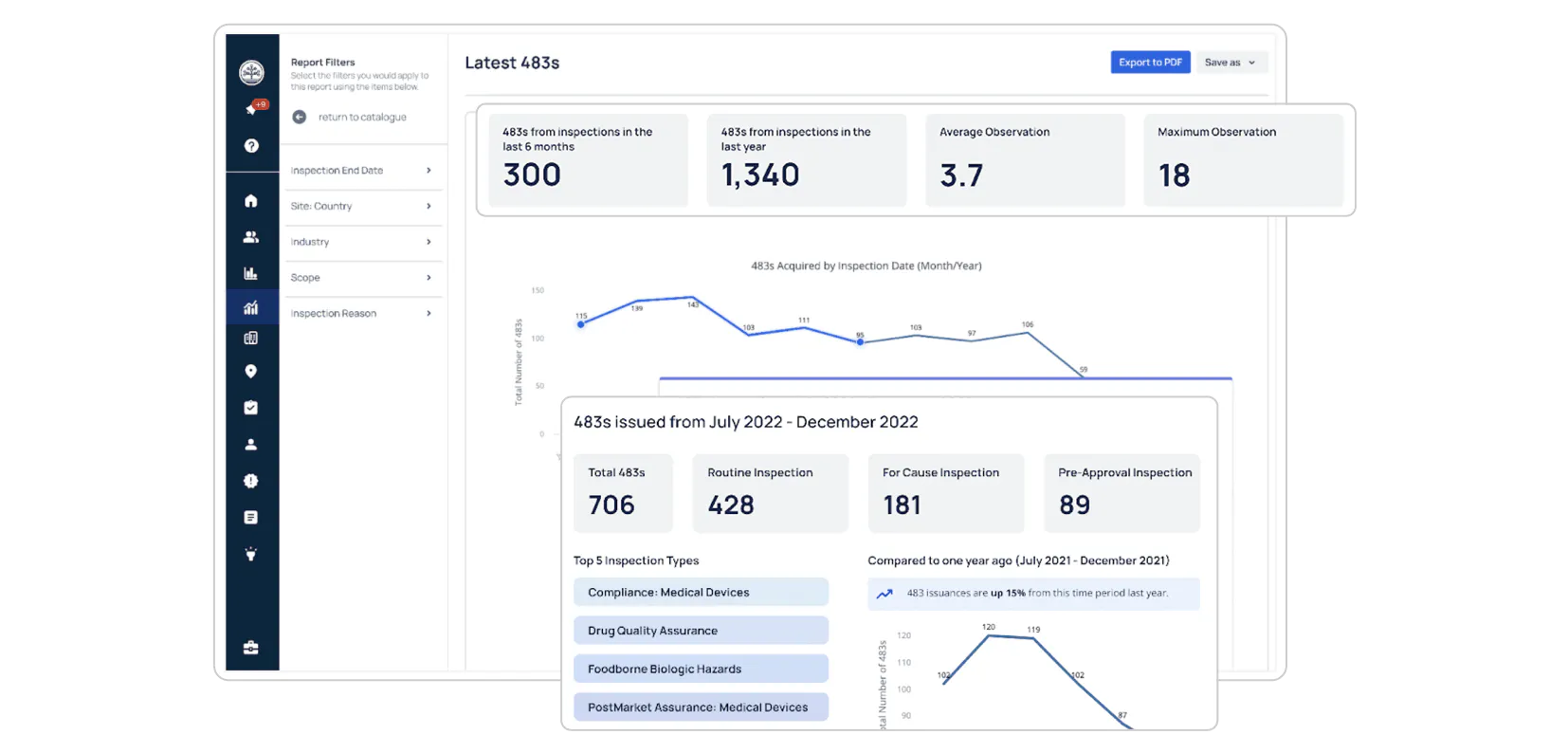This screenshot has height=753, width=1568.
Task: Open the bar chart icon in sidebar
Action: tap(251, 273)
